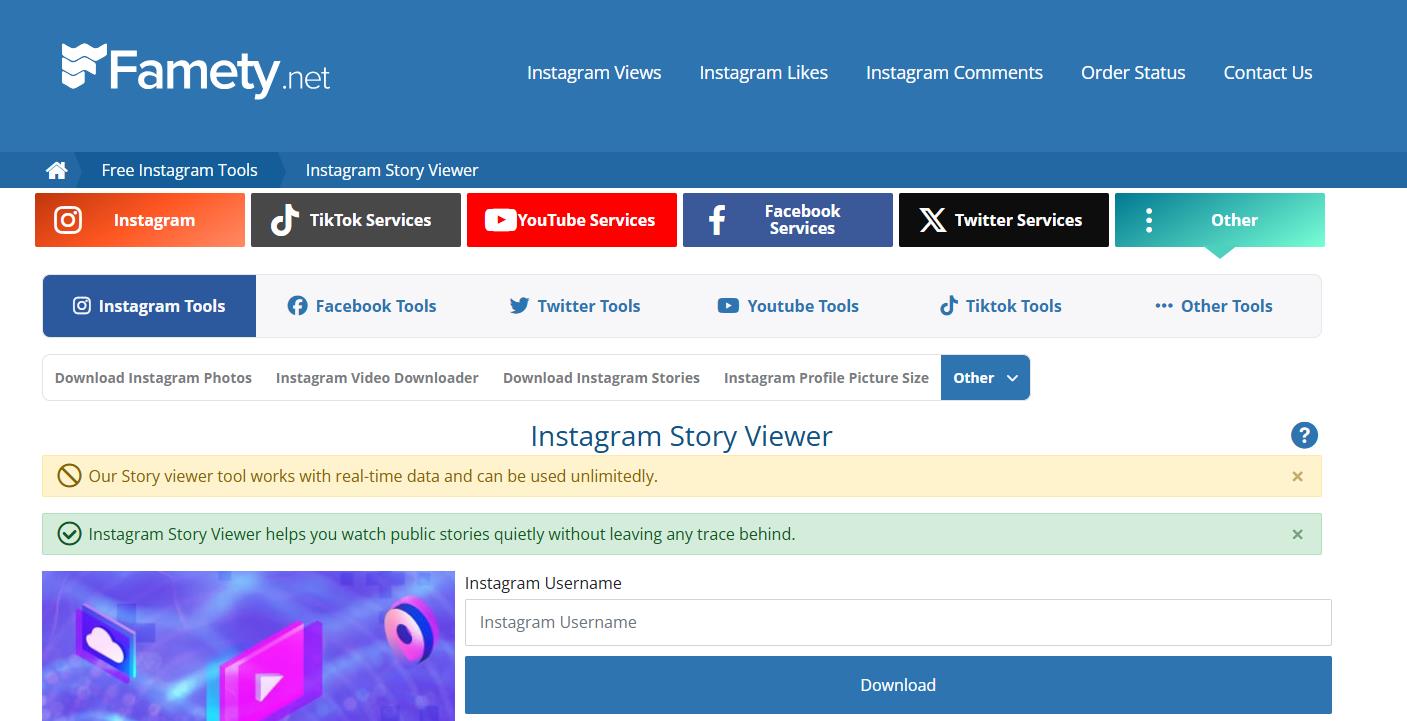Click the YouTube icon on Youtube Tools tab

tap(727, 306)
